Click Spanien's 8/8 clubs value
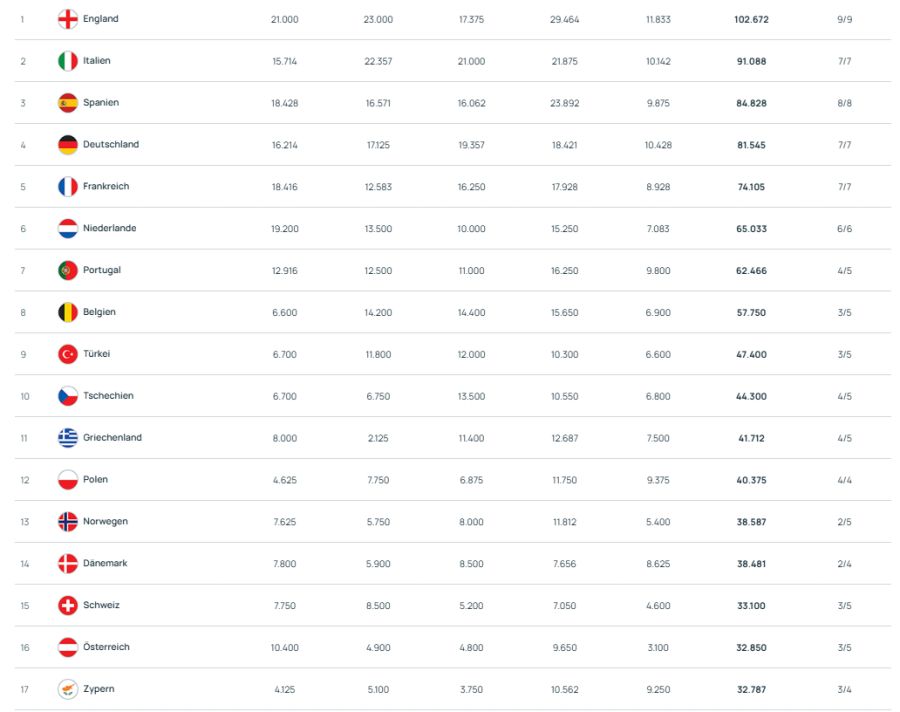Screen dimensions: 900x712 [844, 103]
